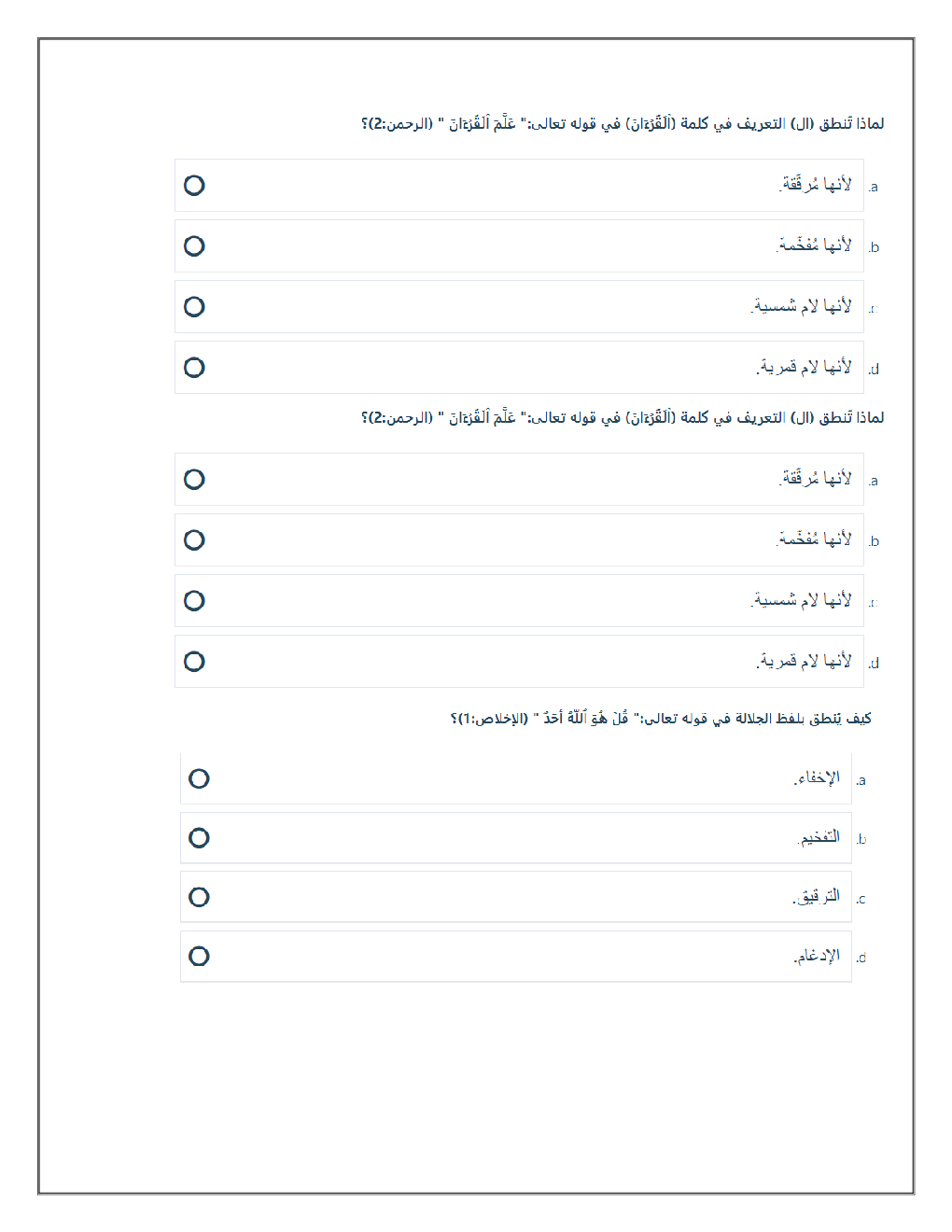
Task: Select radio for 'لأنها مُرقّقة' in second question
Action: [x=194, y=480]
